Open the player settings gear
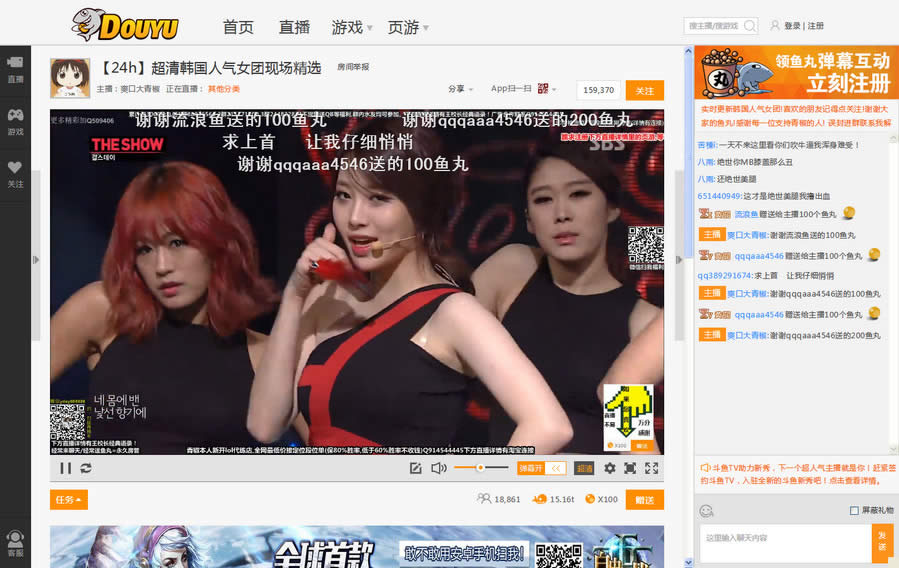This screenshot has width=899, height=568. tap(609, 468)
